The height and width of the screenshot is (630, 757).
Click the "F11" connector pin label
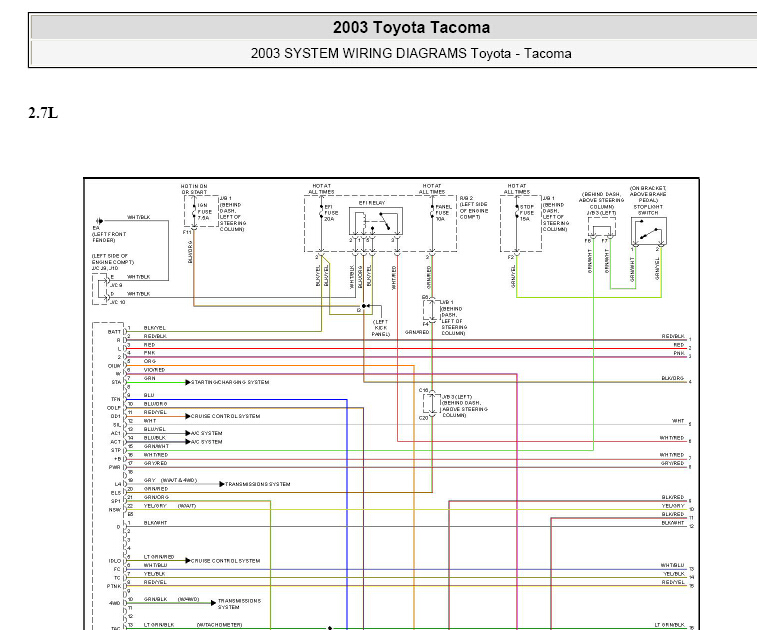tap(187, 232)
